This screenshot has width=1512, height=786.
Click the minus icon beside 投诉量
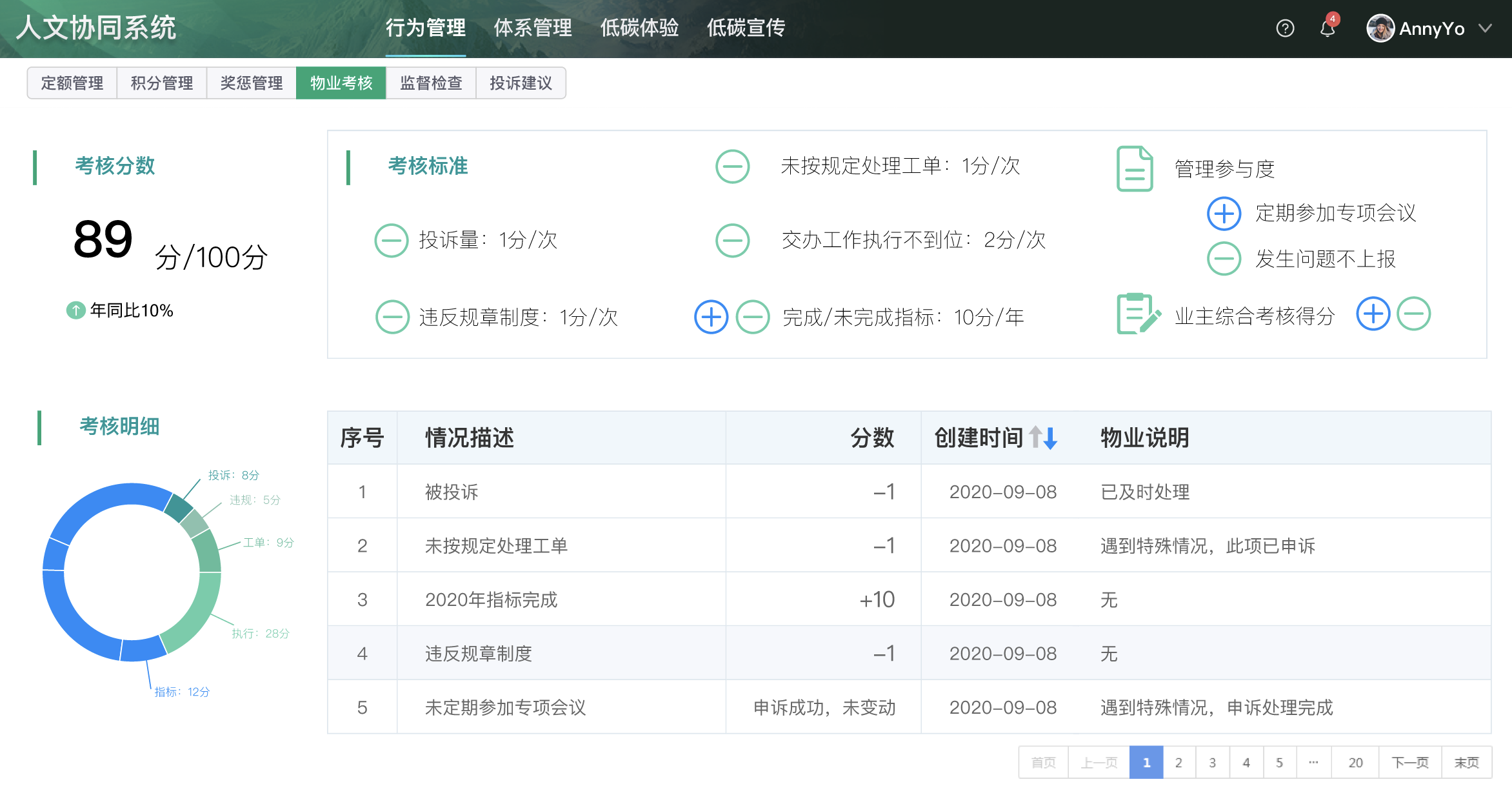coord(391,240)
